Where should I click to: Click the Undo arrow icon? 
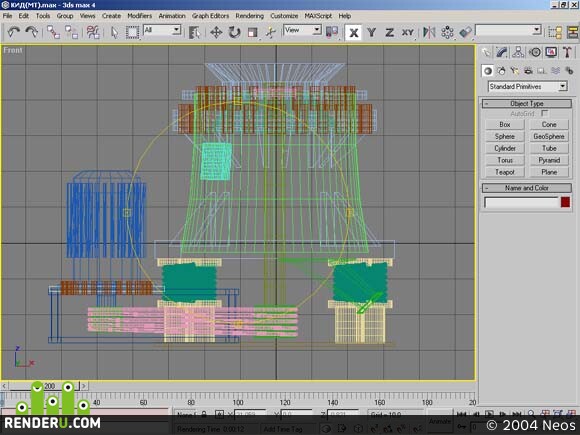click(x=14, y=32)
